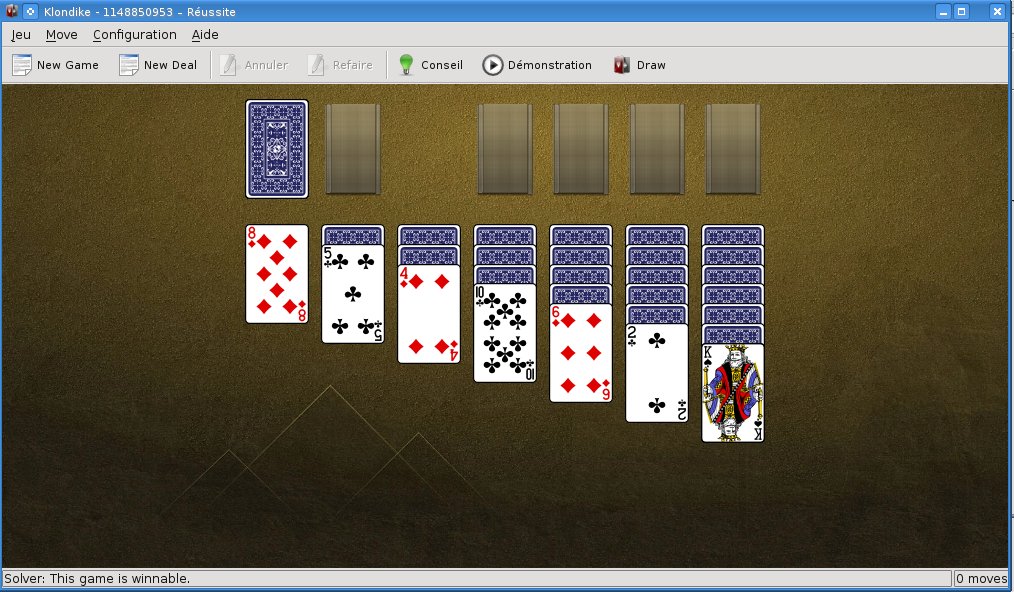Select the 6 of diamonds card
This screenshot has width=1014, height=592.
[581, 353]
